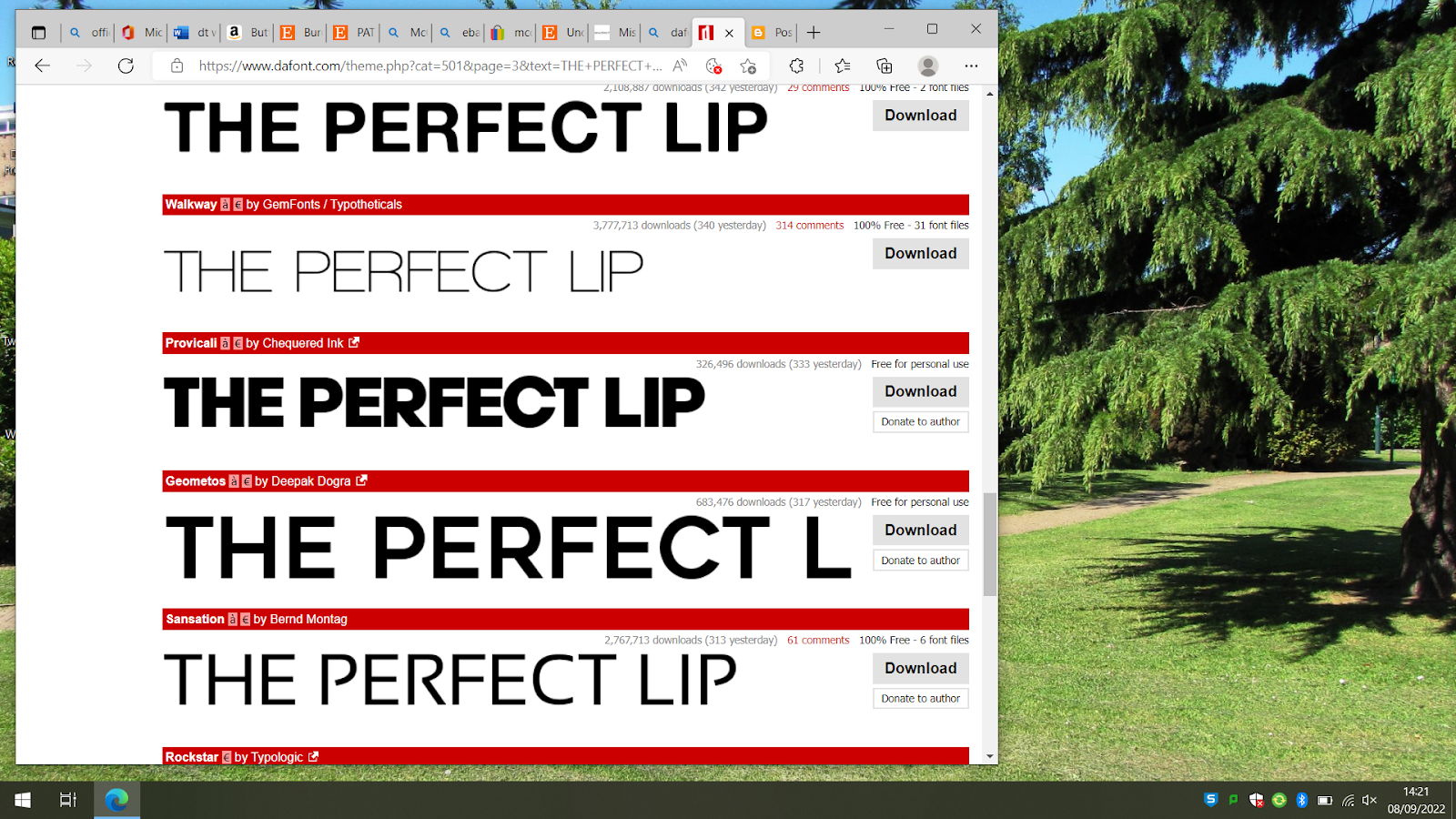Image resolution: width=1456 pixels, height=819 pixels.
Task: Open Read Aloud icon in address bar
Action: tap(680, 66)
